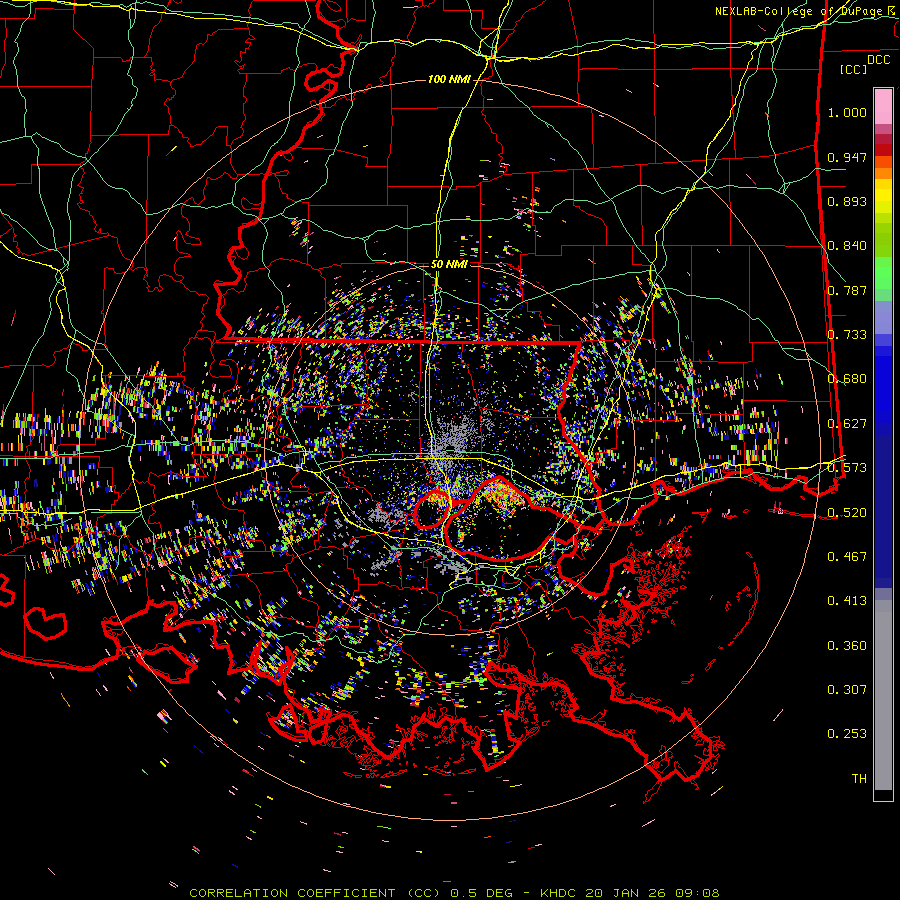Click the 0.627 scale value
900x900 pixels.
[847, 424]
